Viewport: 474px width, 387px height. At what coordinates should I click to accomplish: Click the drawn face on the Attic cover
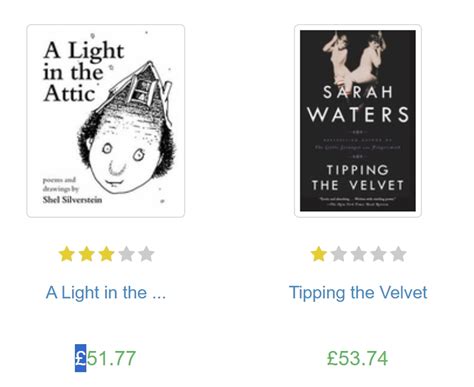[x=126, y=153]
